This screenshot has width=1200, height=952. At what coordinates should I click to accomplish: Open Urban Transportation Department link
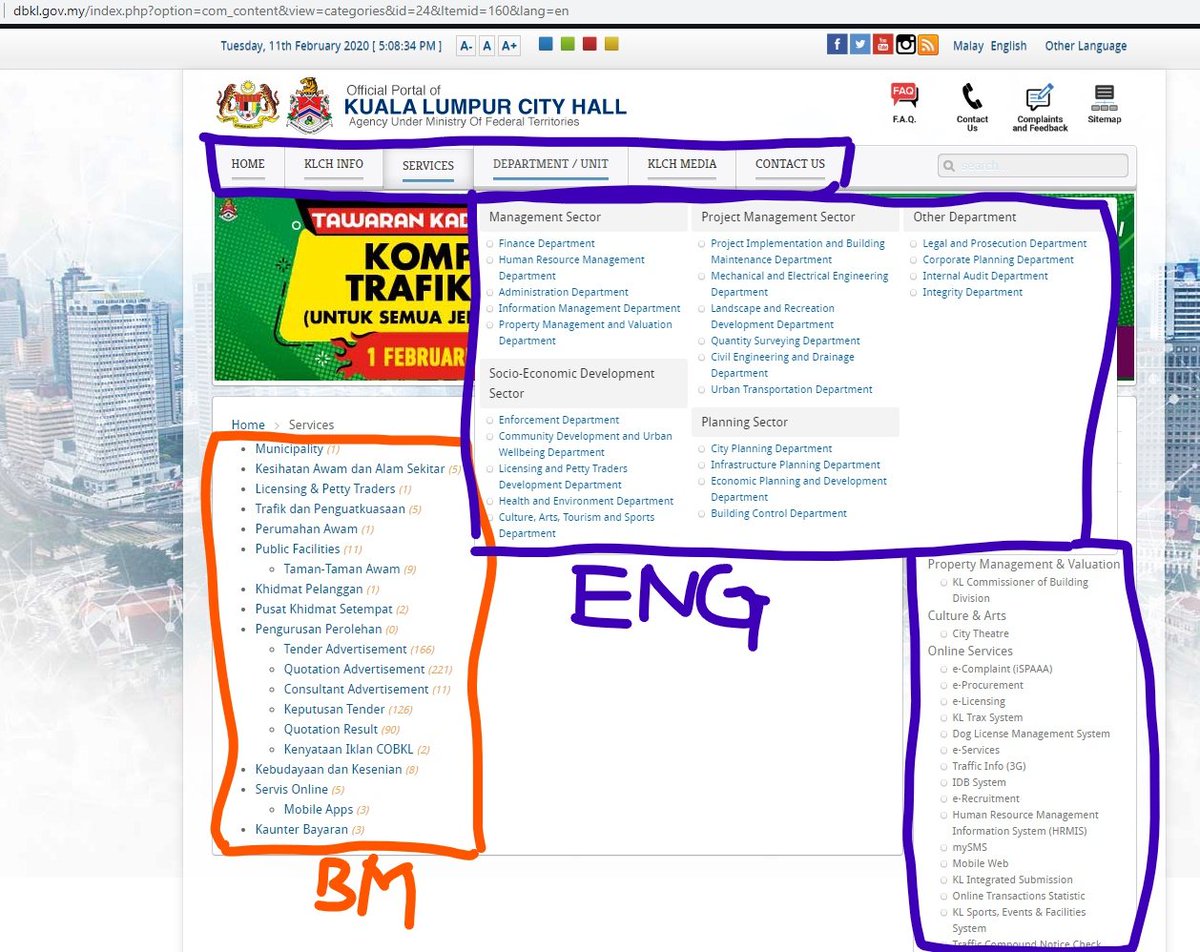point(791,390)
